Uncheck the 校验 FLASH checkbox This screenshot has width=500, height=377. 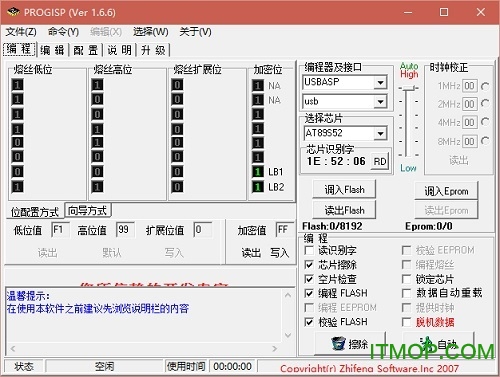pos(309,322)
